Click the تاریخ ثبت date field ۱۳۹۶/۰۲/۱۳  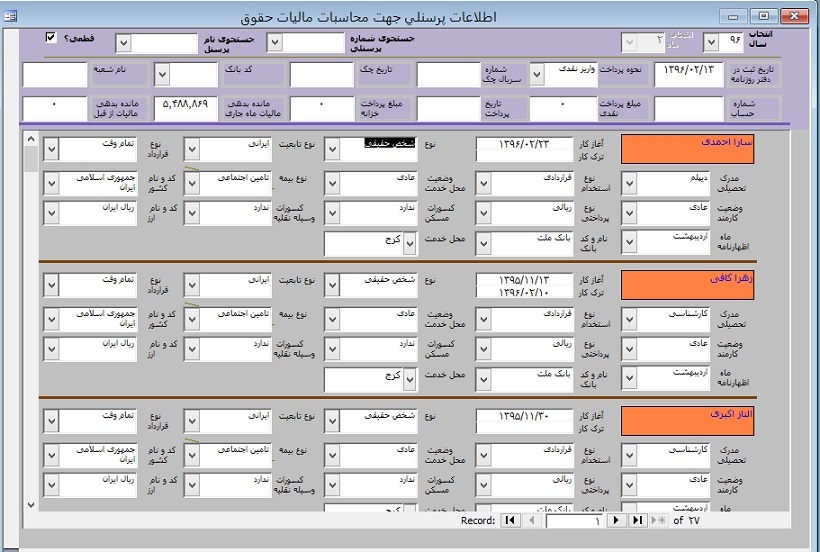pos(689,74)
